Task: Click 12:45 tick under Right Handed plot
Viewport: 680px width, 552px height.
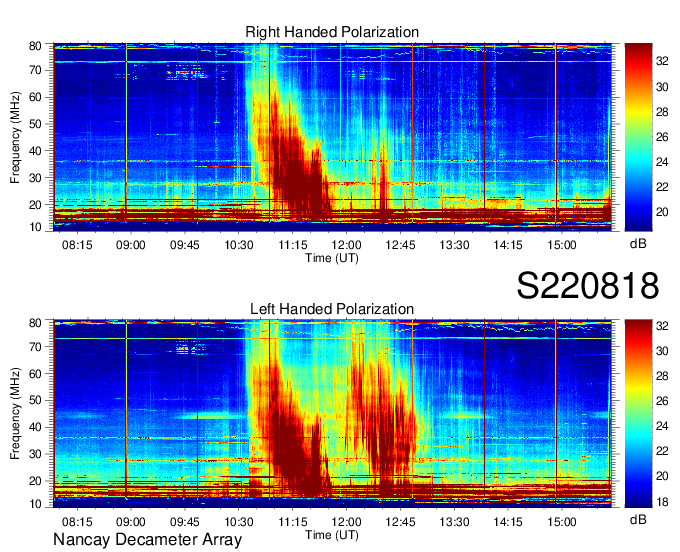Action: point(400,245)
